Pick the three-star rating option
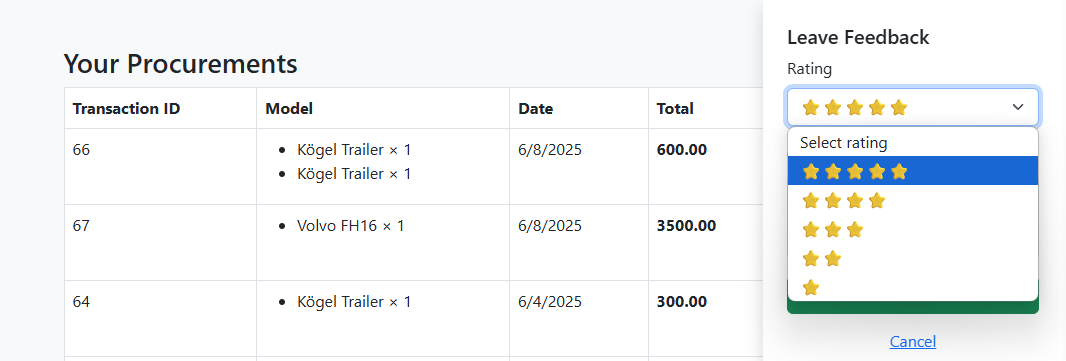 click(912, 229)
